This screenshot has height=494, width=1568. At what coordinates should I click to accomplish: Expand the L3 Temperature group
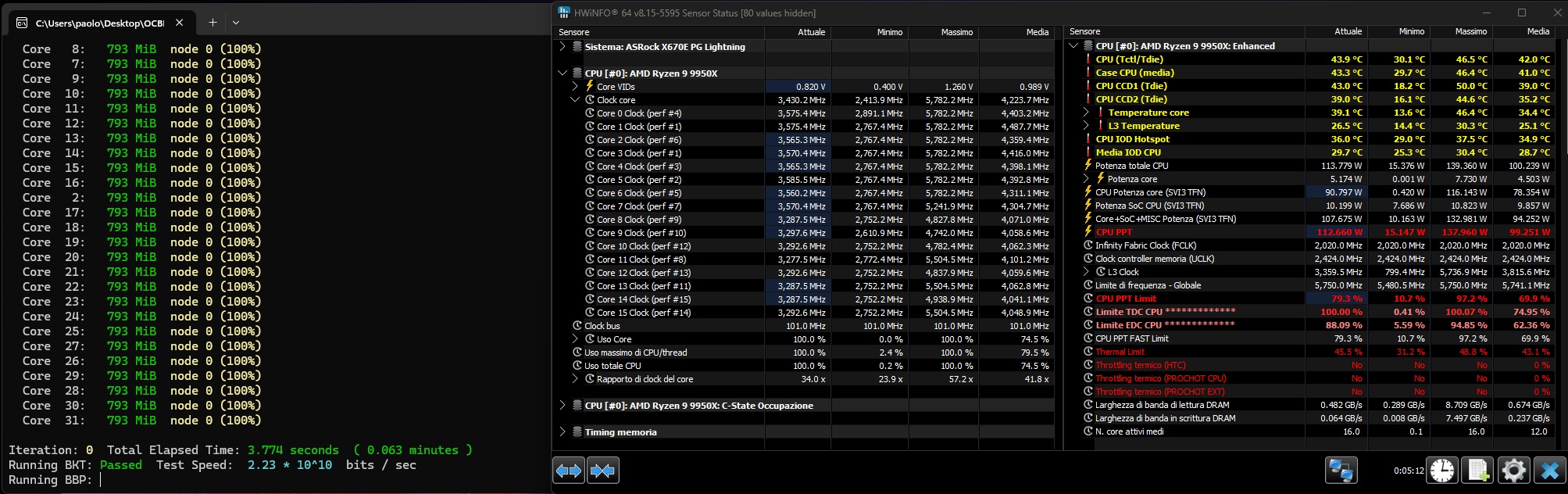[x=1086, y=126]
